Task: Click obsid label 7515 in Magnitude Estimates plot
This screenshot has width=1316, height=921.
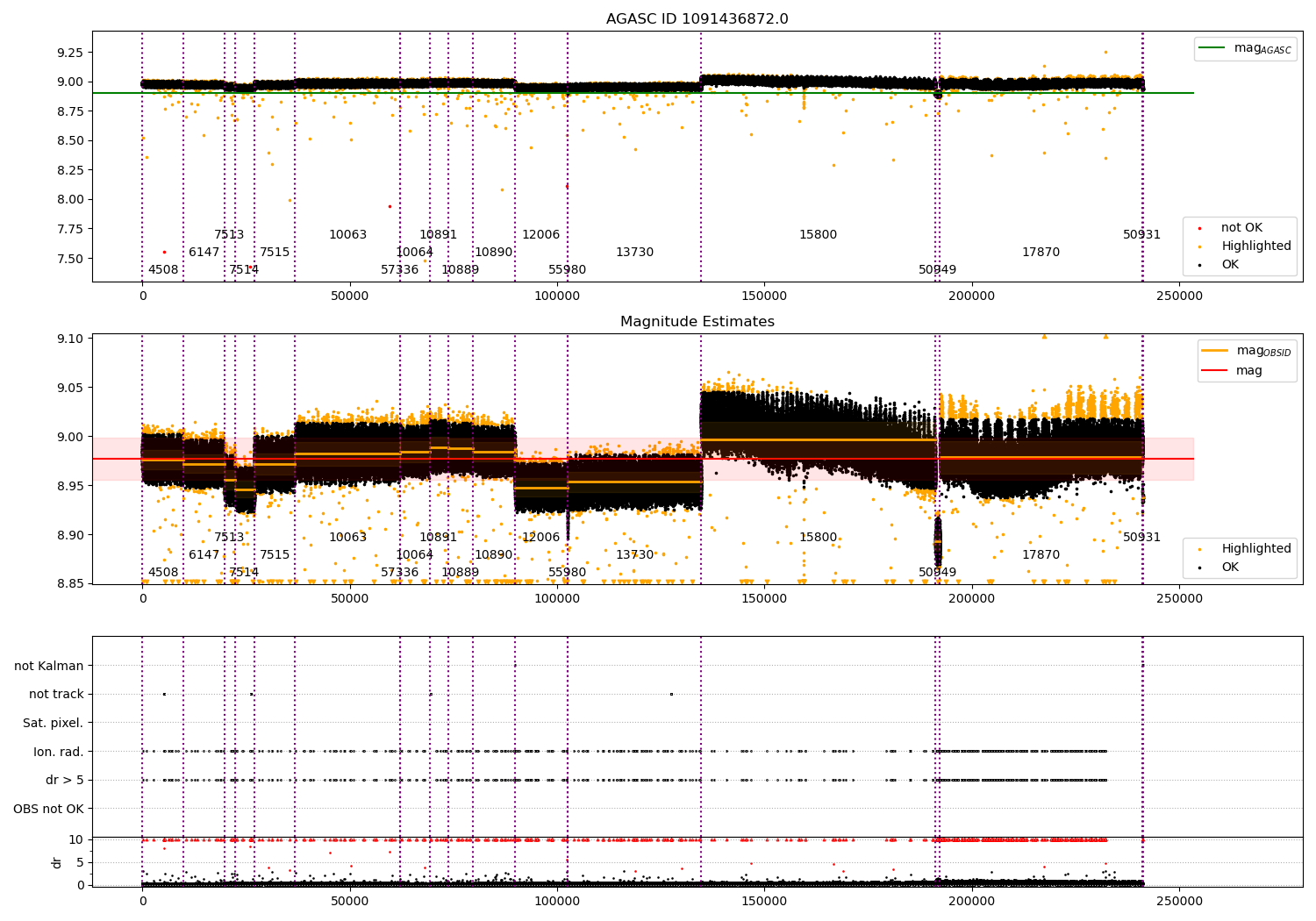Action: pos(275,555)
